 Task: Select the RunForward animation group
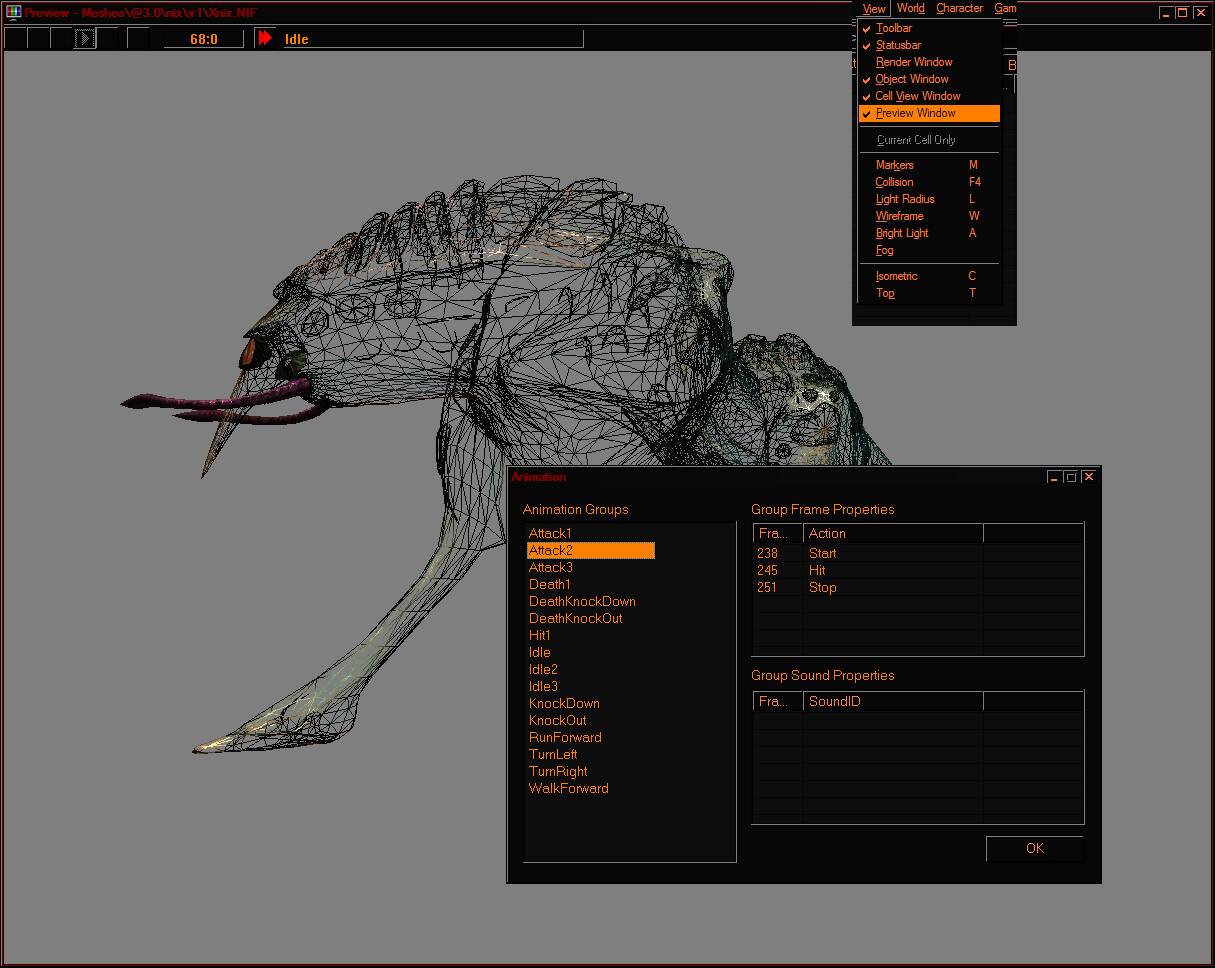tap(565, 737)
